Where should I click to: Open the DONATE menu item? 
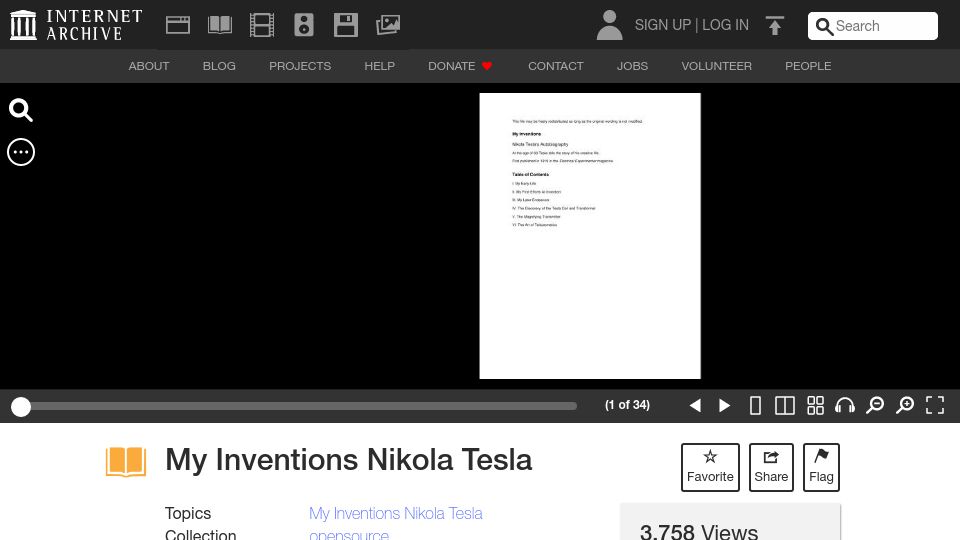460,66
